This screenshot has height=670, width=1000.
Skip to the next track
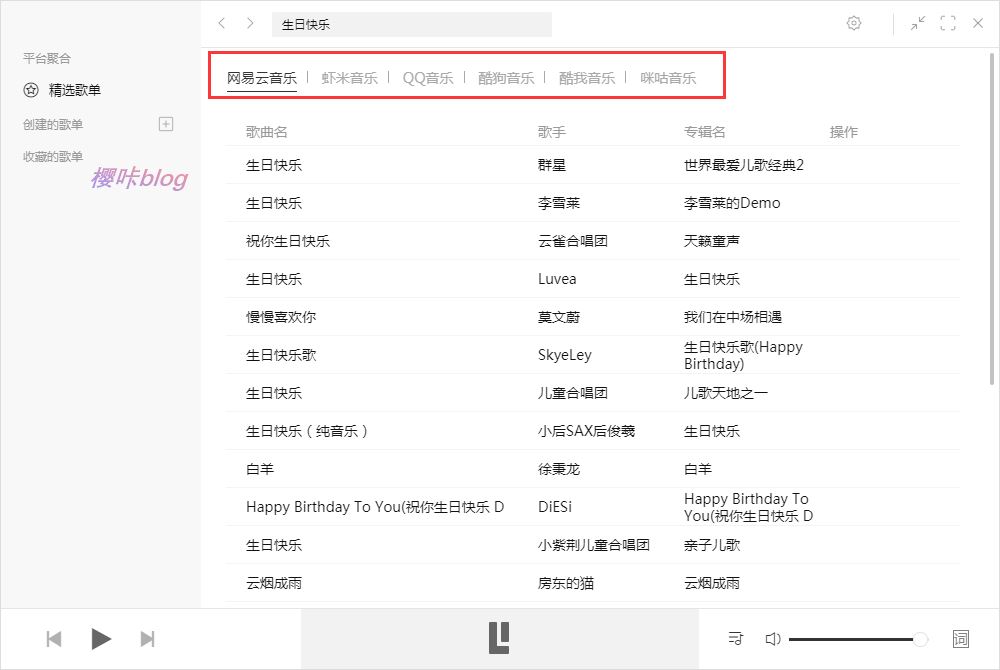pos(147,639)
